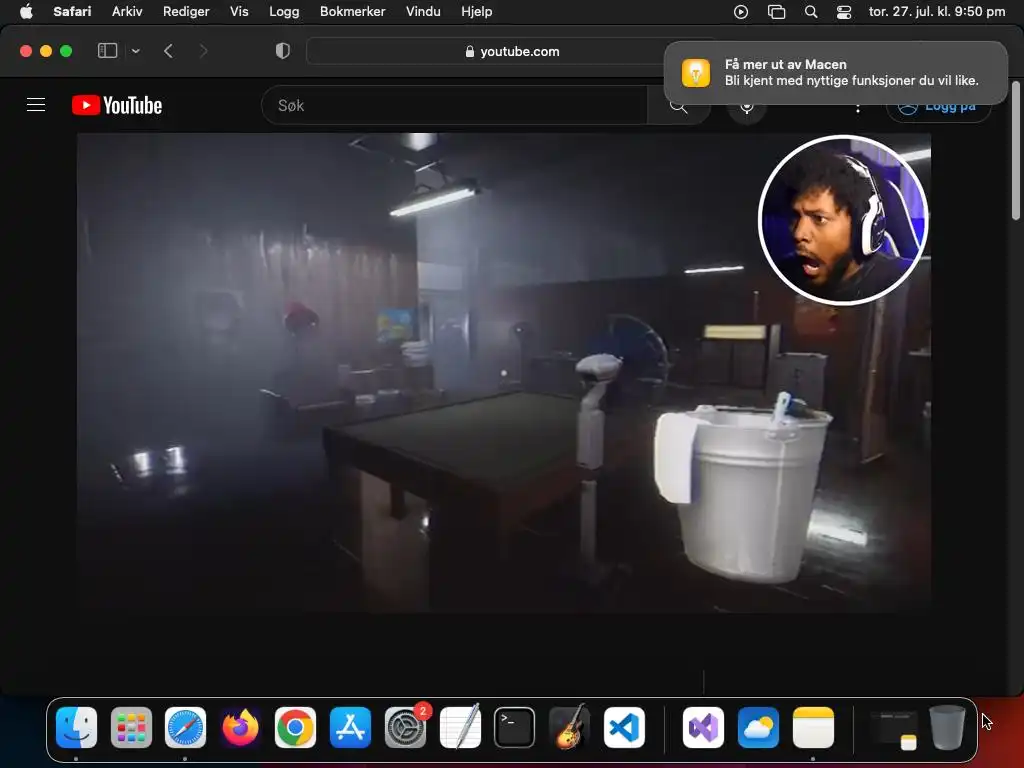
Task: Click the YouTube logo
Action: point(117,105)
